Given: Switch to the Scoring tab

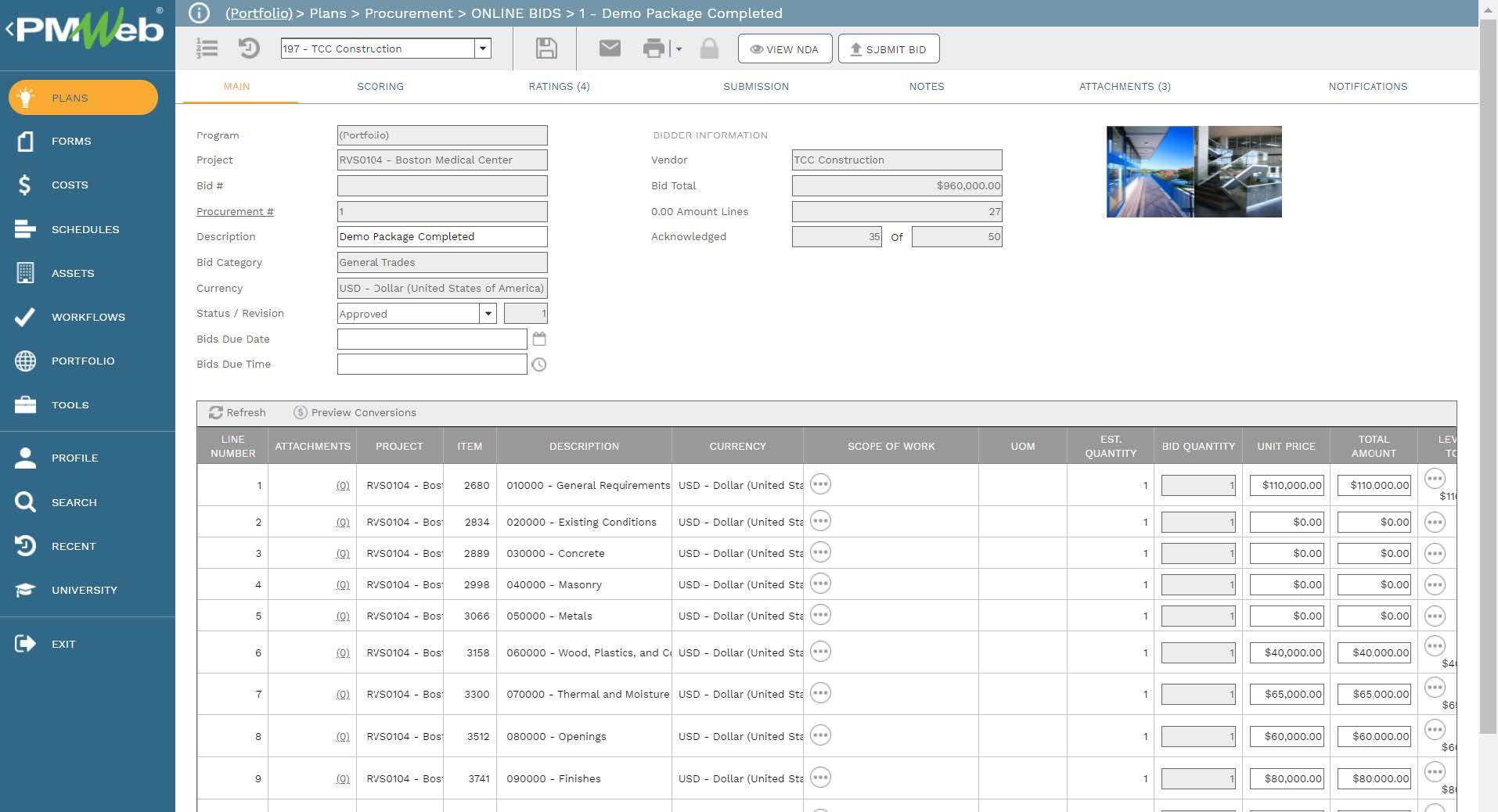Looking at the screenshot, I should pos(380,87).
